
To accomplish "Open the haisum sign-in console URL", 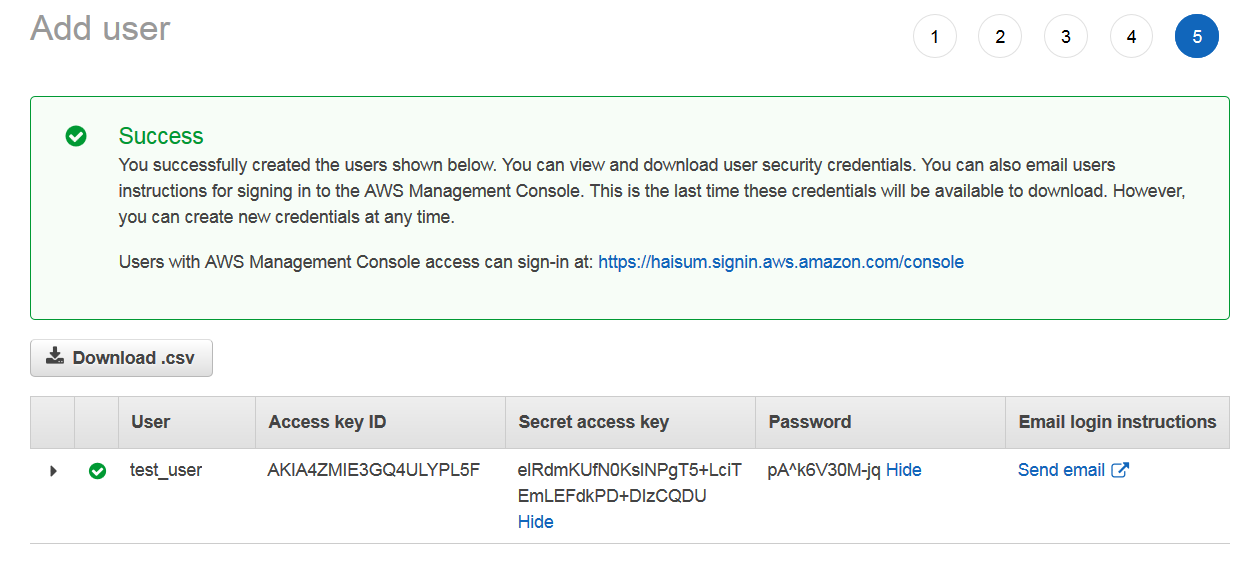I will point(781,262).
